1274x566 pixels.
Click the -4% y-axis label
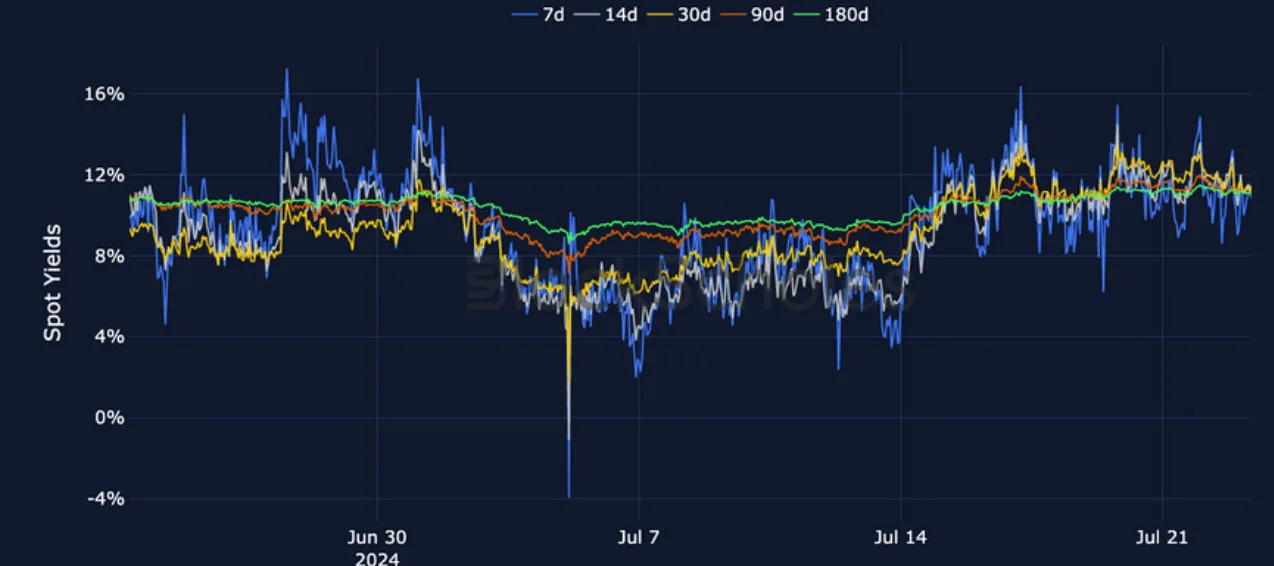[105, 499]
